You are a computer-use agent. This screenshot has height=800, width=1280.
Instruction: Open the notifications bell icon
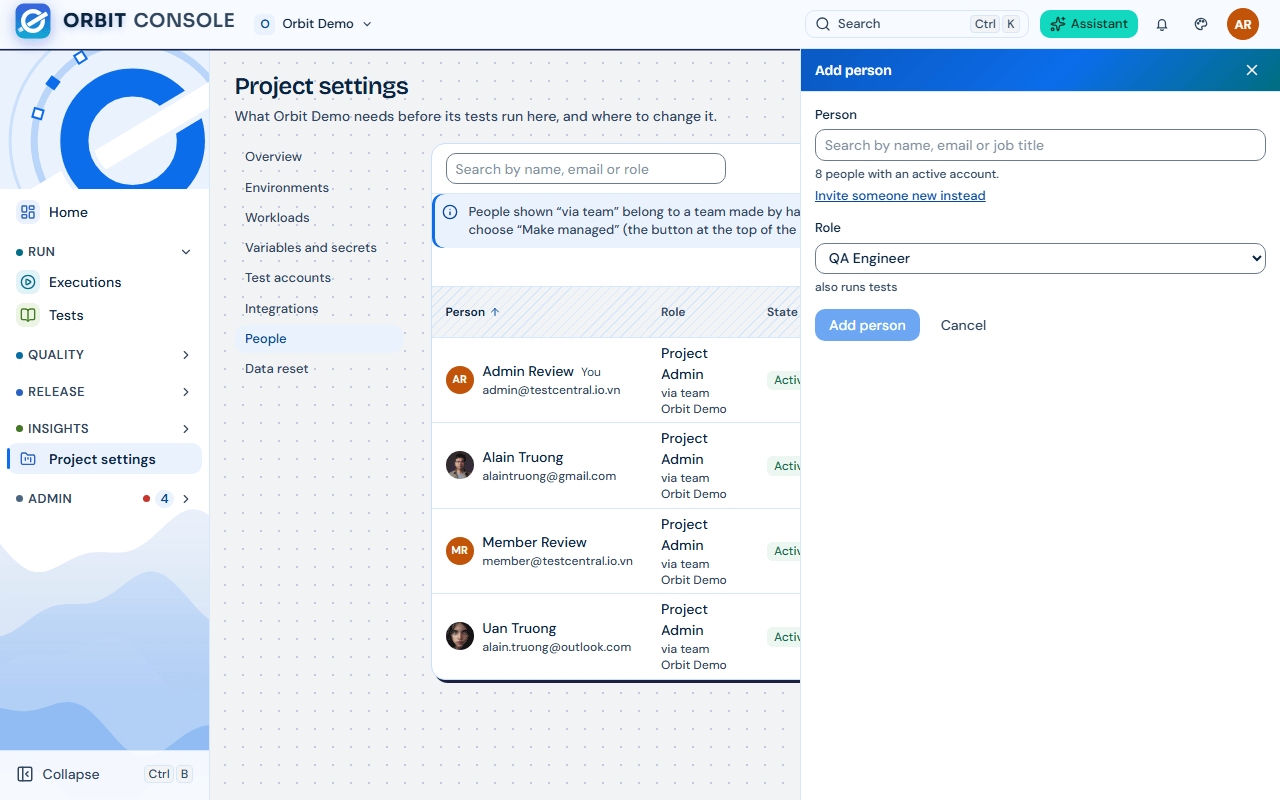tap(1162, 24)
